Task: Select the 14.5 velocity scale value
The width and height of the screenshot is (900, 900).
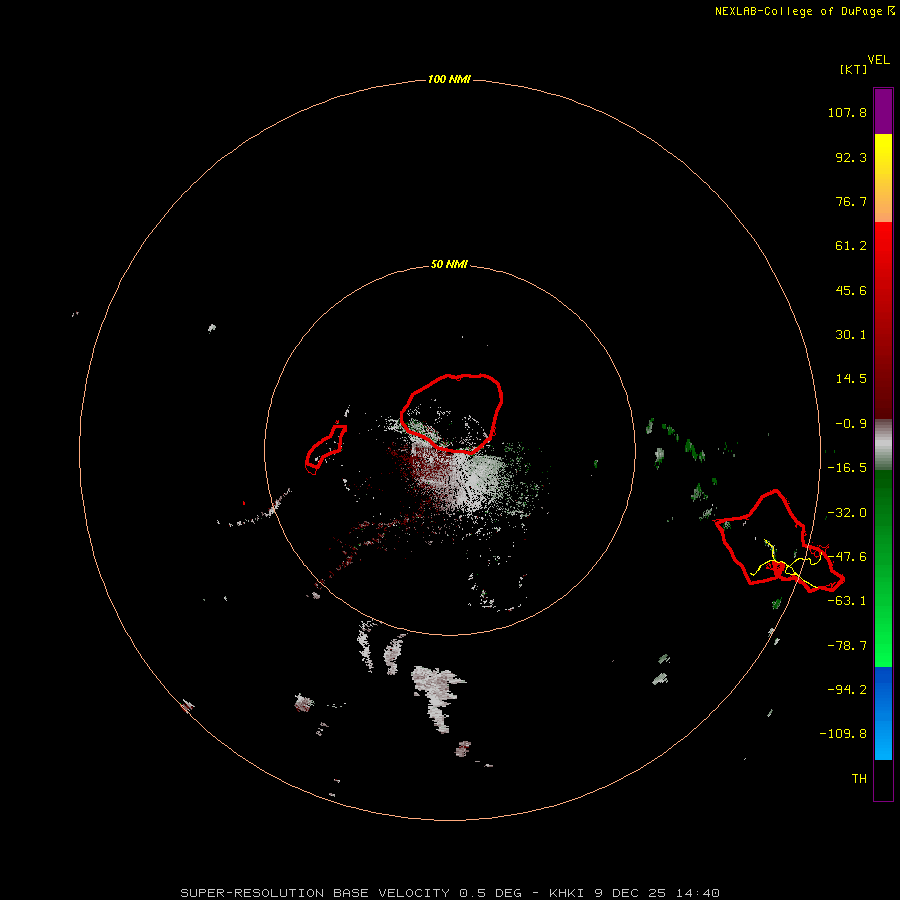Action: (851, 379)
